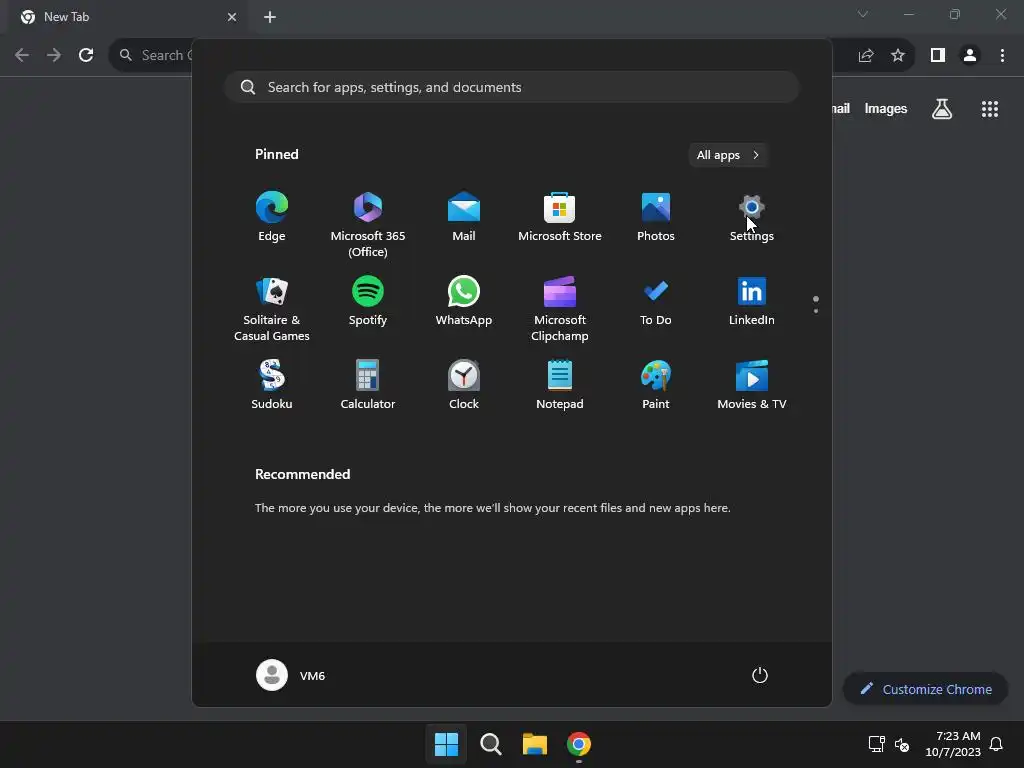Open Spotify from pinned apps
The height and width of the screenshot is (768, 1024).
[x=368, y=301]
